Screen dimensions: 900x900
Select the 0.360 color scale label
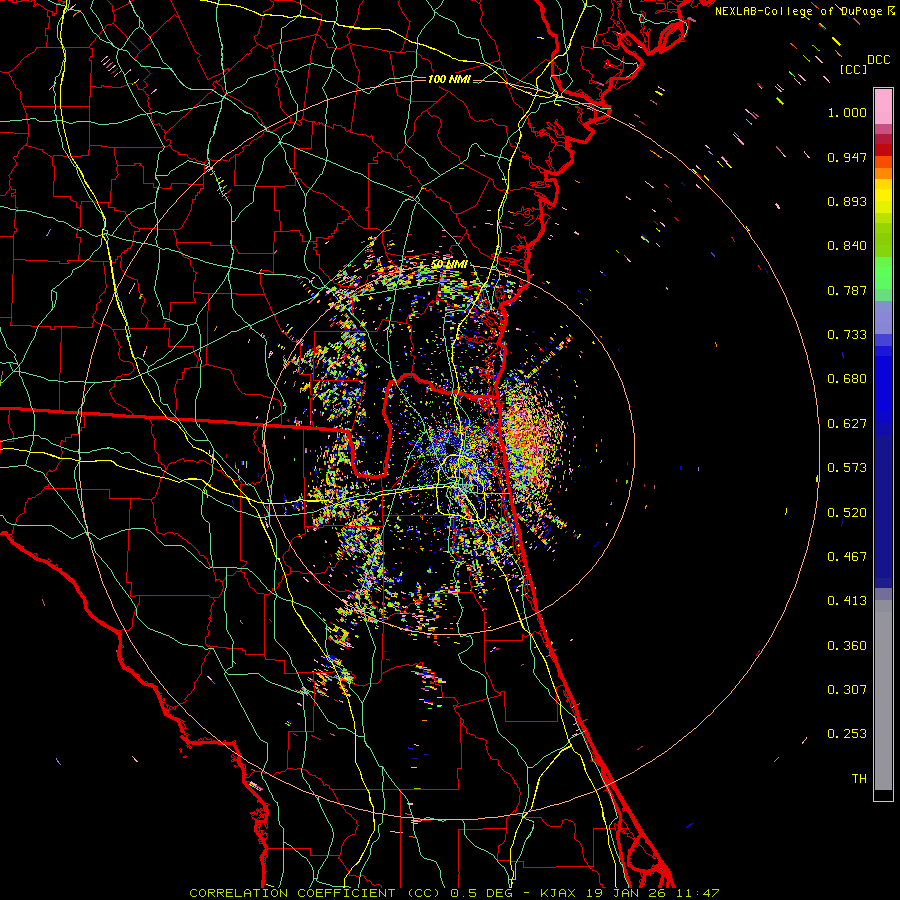847,646
